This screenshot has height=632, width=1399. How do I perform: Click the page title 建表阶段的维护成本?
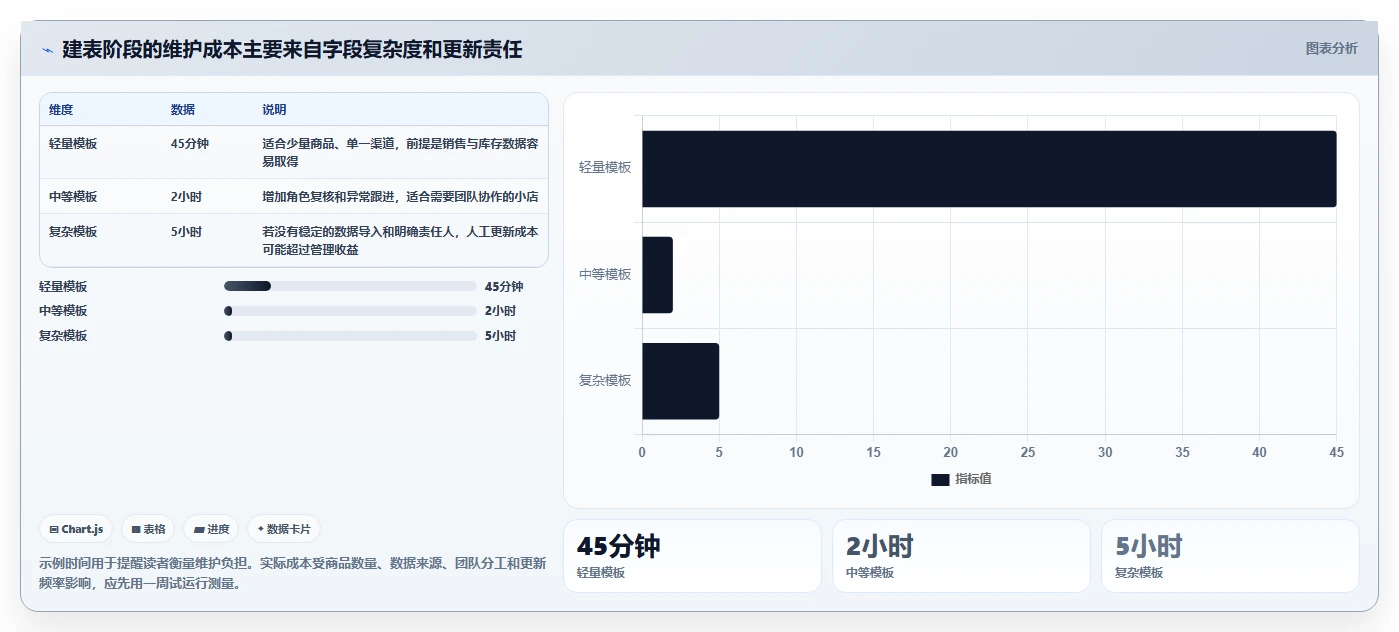pyautogui.click(x=292, y=49)
